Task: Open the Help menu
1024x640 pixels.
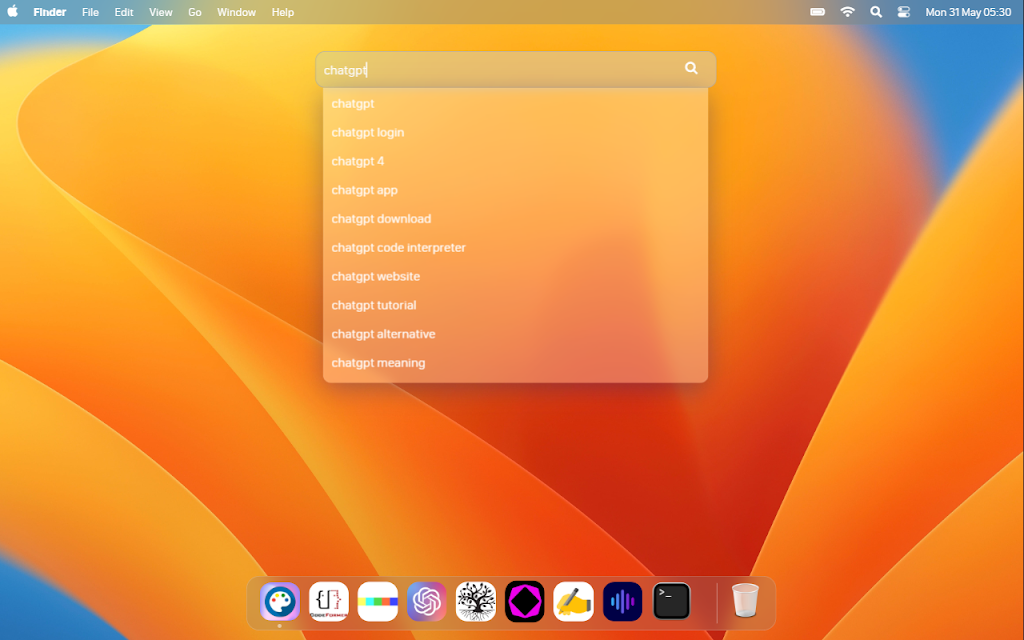Action: pos(283,12)
